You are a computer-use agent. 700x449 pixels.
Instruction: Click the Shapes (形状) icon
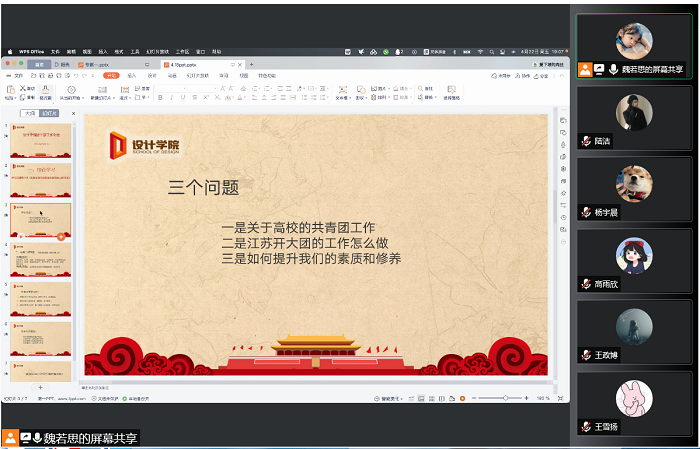360,92
